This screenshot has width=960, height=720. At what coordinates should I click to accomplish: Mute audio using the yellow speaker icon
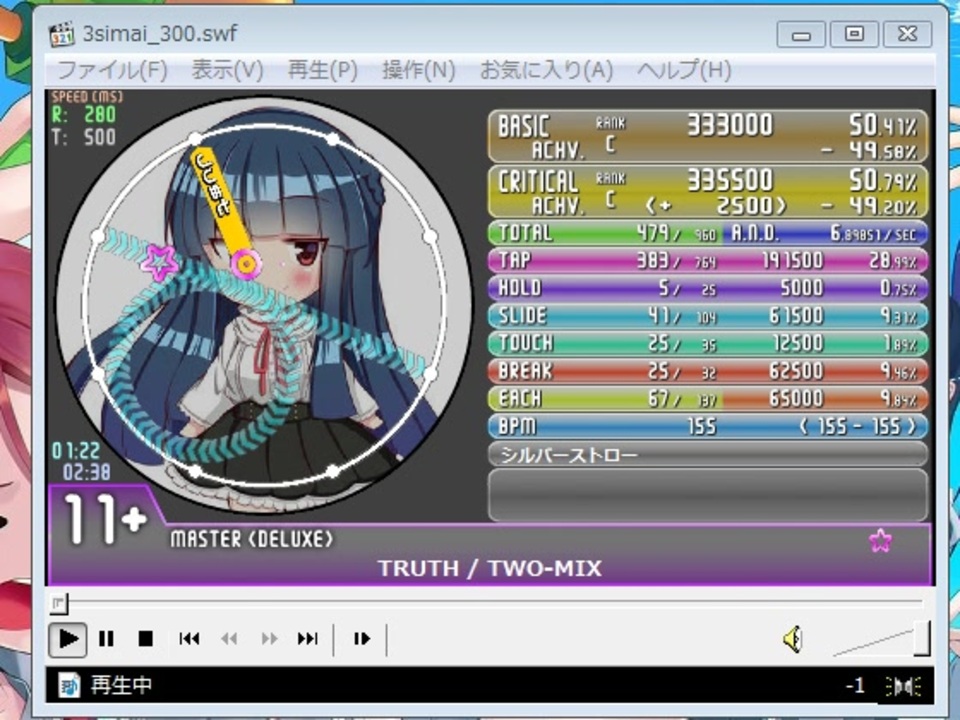point(791,639)
